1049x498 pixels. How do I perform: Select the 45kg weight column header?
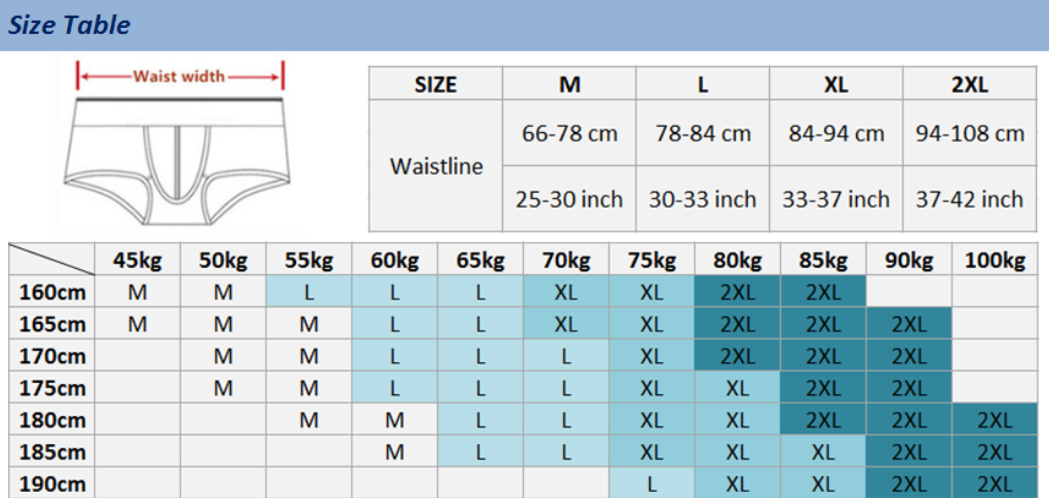tap(138, 261)
